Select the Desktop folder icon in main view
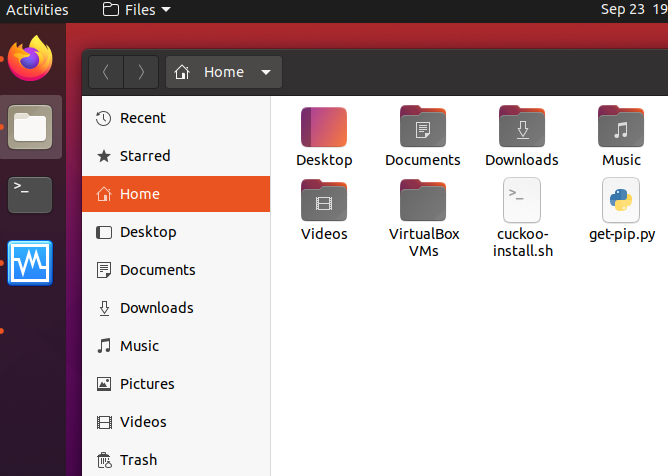This screenshot has height=476, width=668. coord(324,127)
